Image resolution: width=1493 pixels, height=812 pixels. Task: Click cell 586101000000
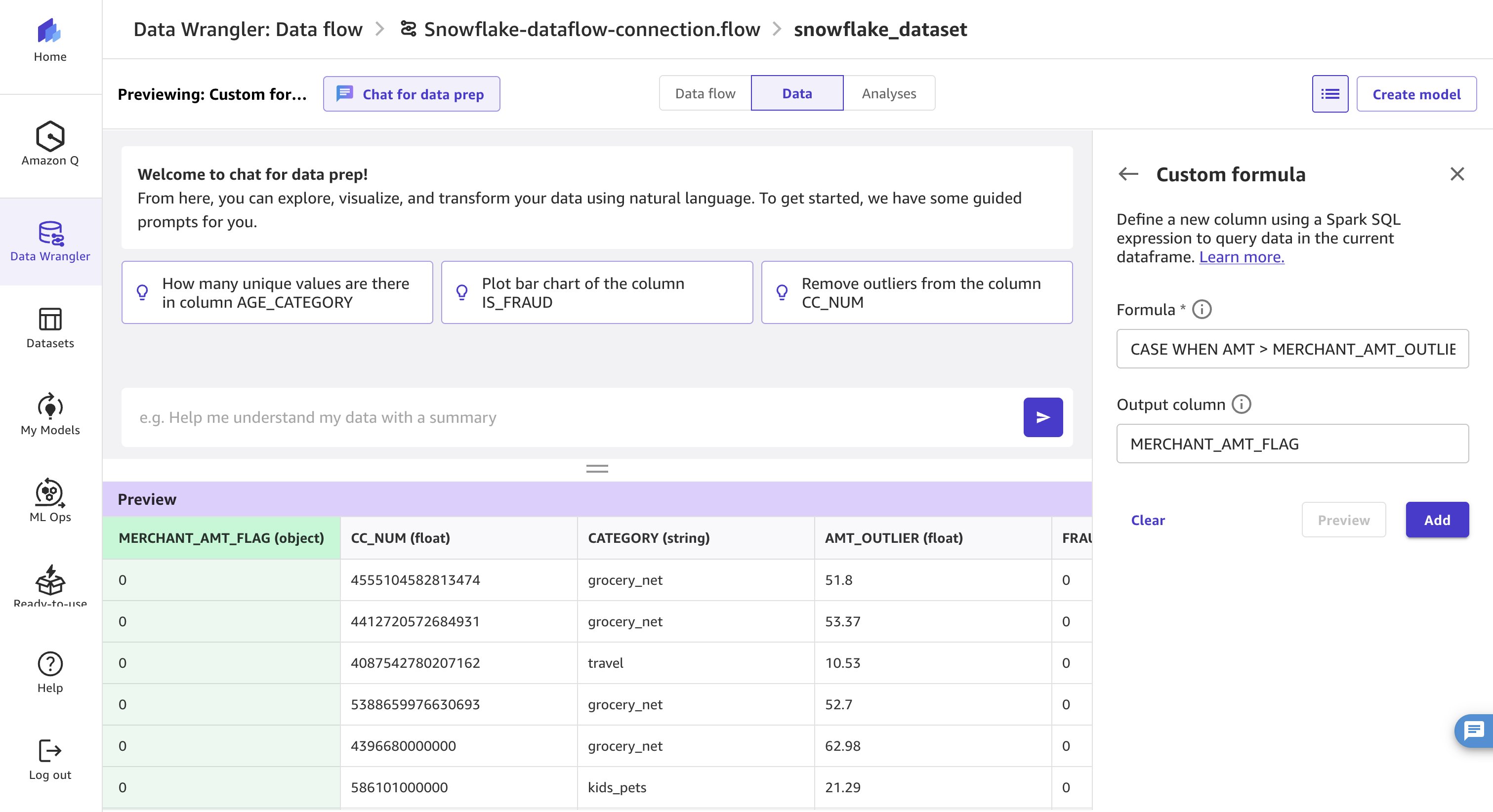point(458,787)
